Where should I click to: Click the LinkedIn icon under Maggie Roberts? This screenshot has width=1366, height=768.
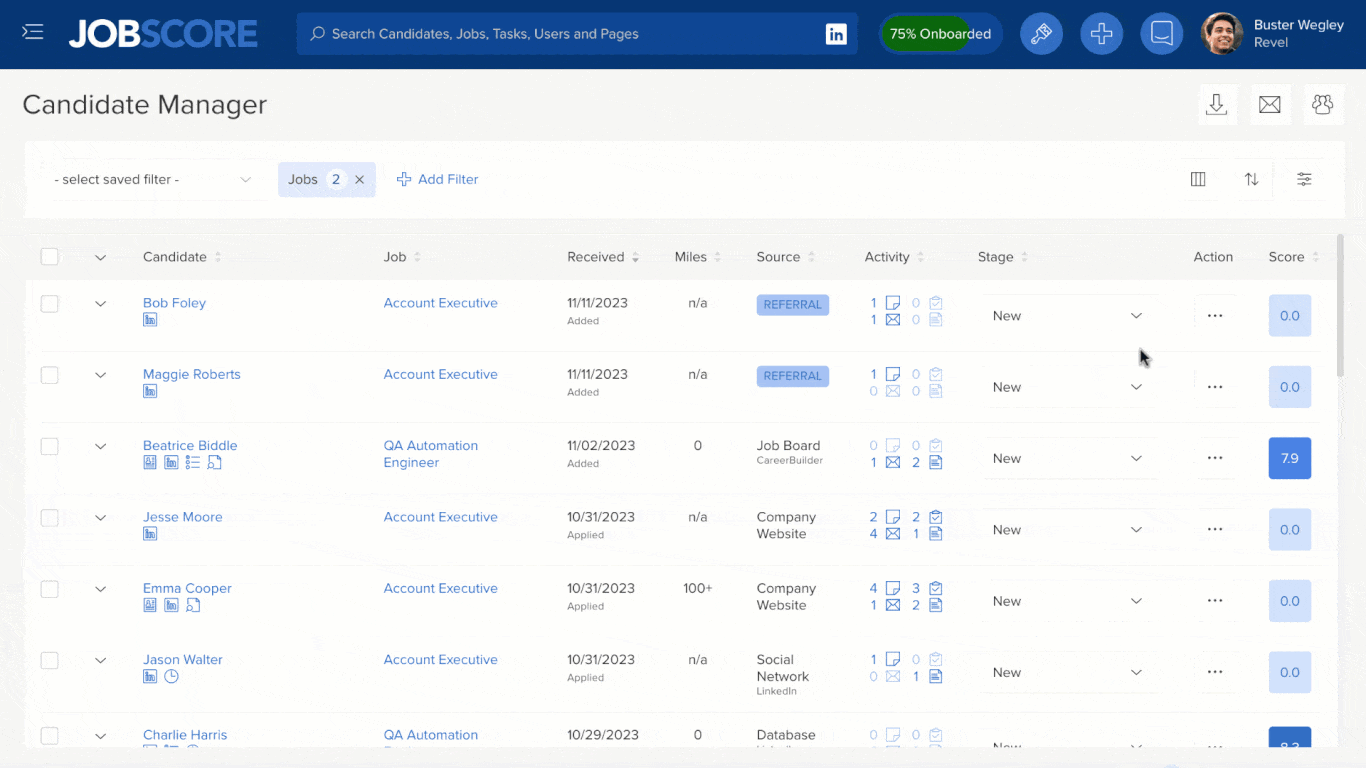pos(150,391)
